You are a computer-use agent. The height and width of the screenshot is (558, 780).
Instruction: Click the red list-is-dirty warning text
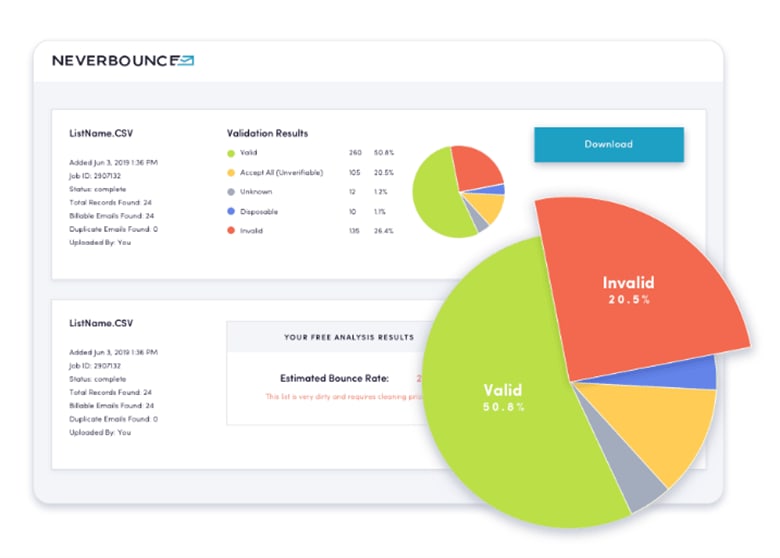[343, 397]
